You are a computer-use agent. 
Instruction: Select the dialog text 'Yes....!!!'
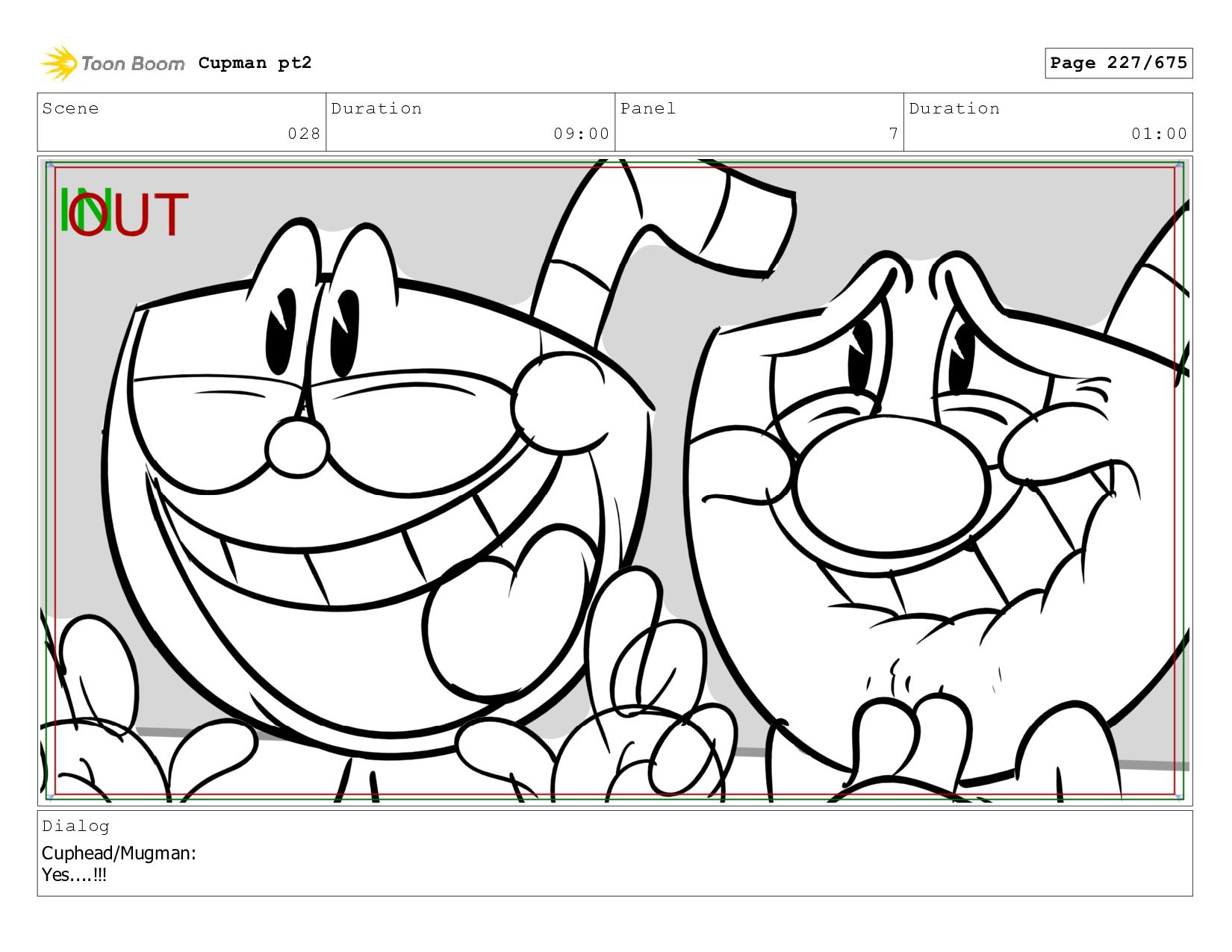(x=74, y=874)
